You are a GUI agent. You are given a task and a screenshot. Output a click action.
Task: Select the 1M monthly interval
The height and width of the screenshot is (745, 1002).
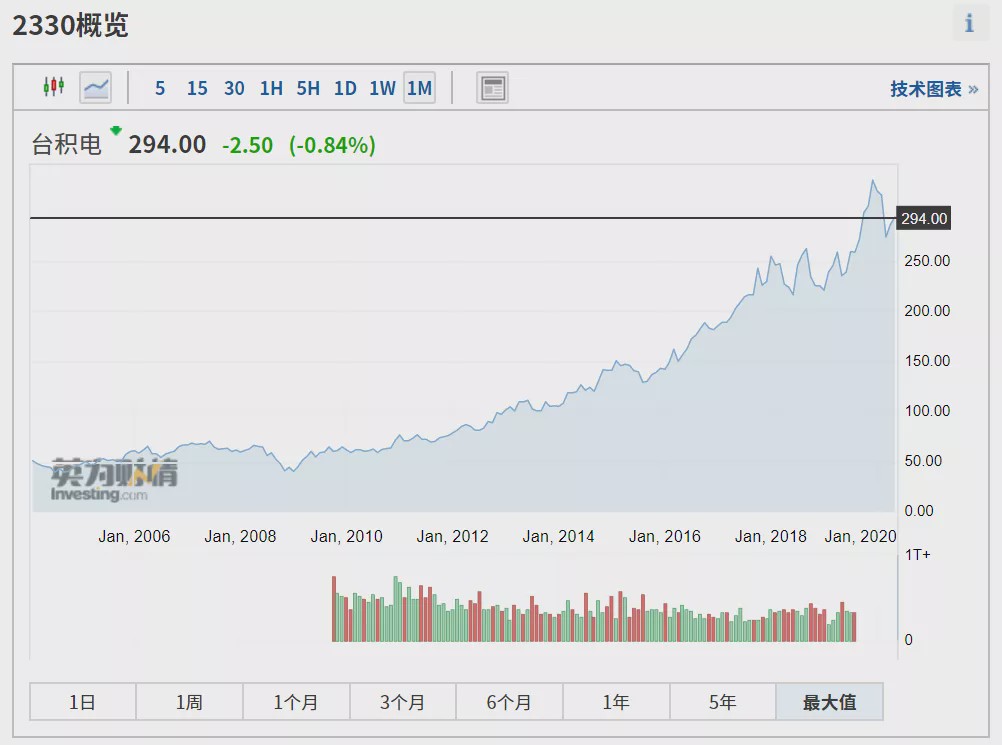point(419,88)
